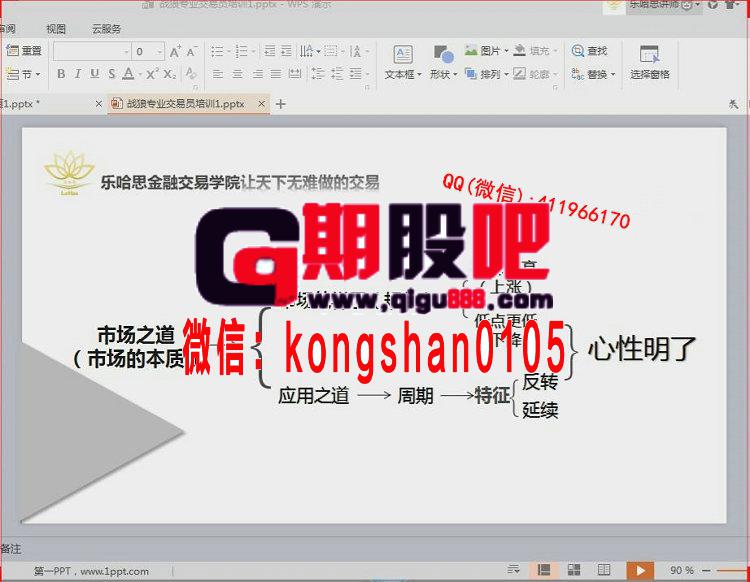This screenshot has width=750, height=582.
Task: Toggle Subscript formatting
Action: [x=169, y=74]
